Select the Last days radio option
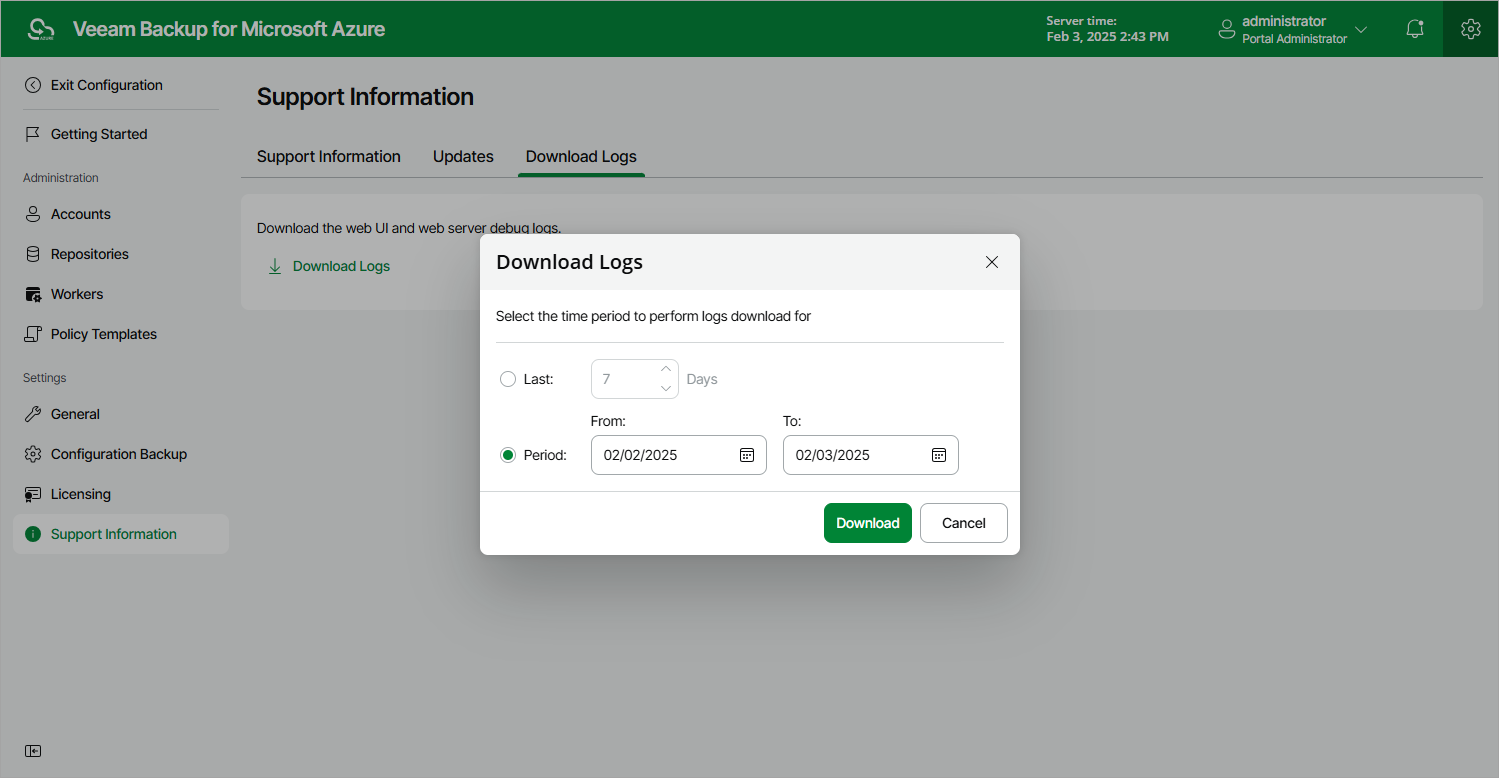Image resolution: width=1499 pixels, height=778 pixels. (x=508, y=379)
